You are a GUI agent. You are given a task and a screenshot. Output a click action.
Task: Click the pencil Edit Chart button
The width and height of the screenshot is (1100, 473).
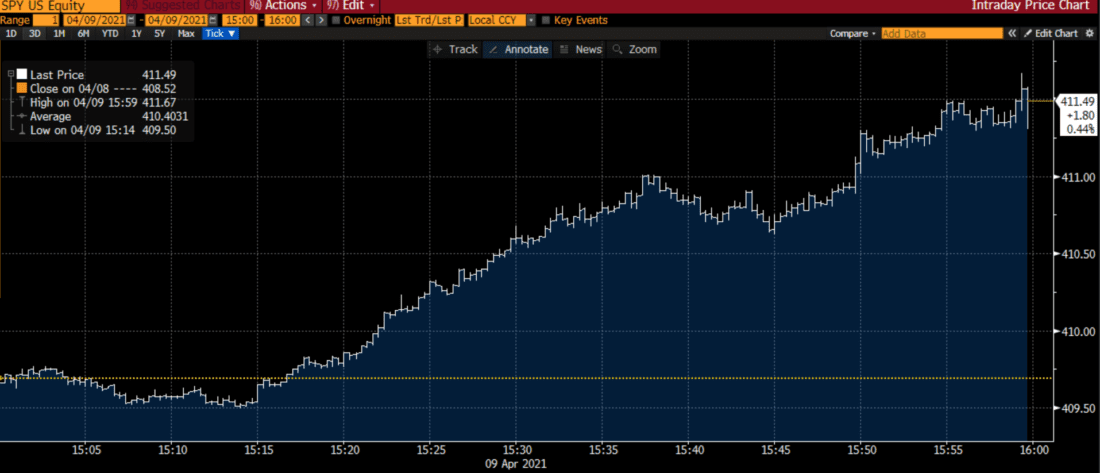1052,33
